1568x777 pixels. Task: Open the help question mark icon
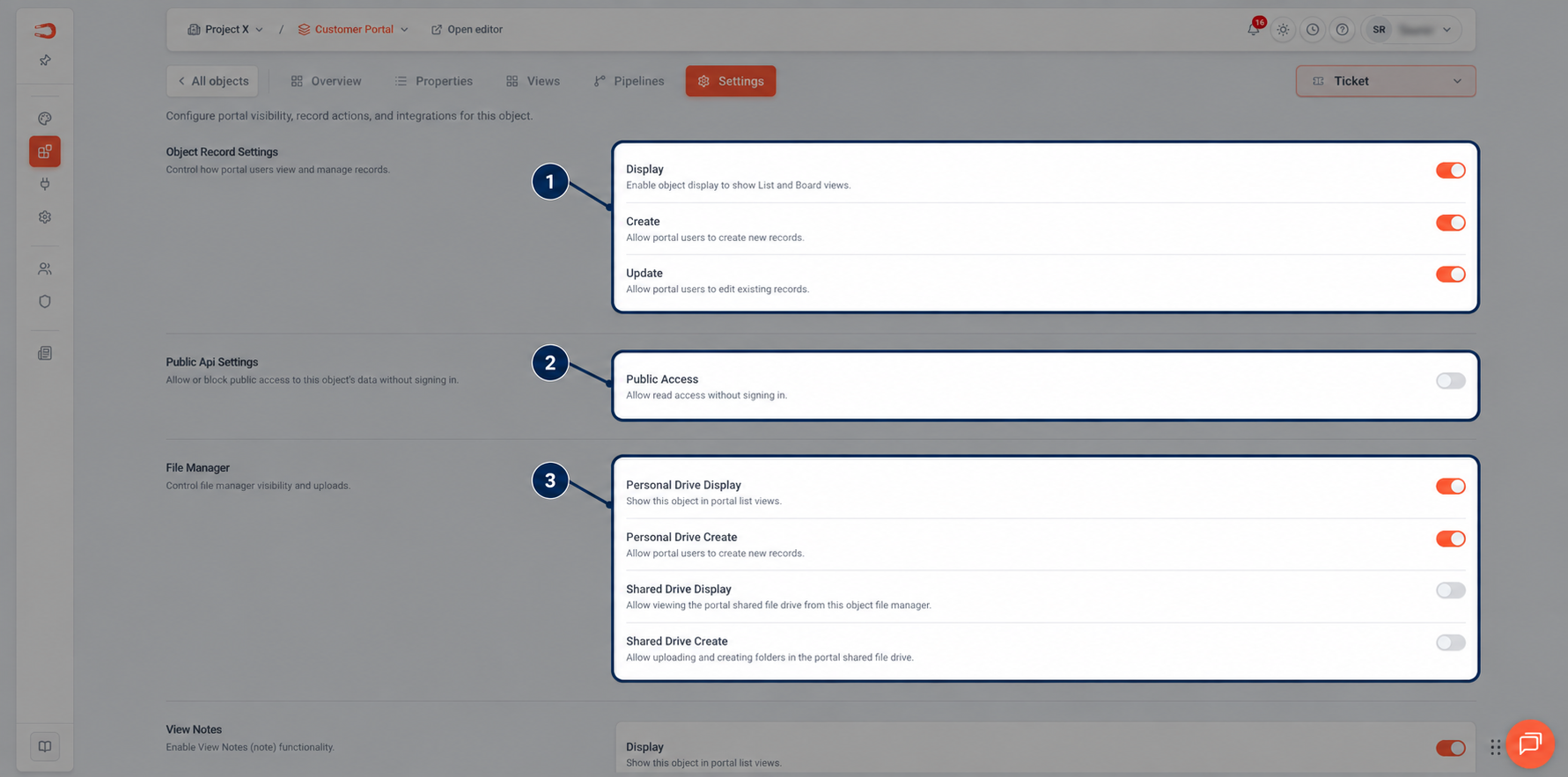pyautogui.click(x=1342, y=29)
